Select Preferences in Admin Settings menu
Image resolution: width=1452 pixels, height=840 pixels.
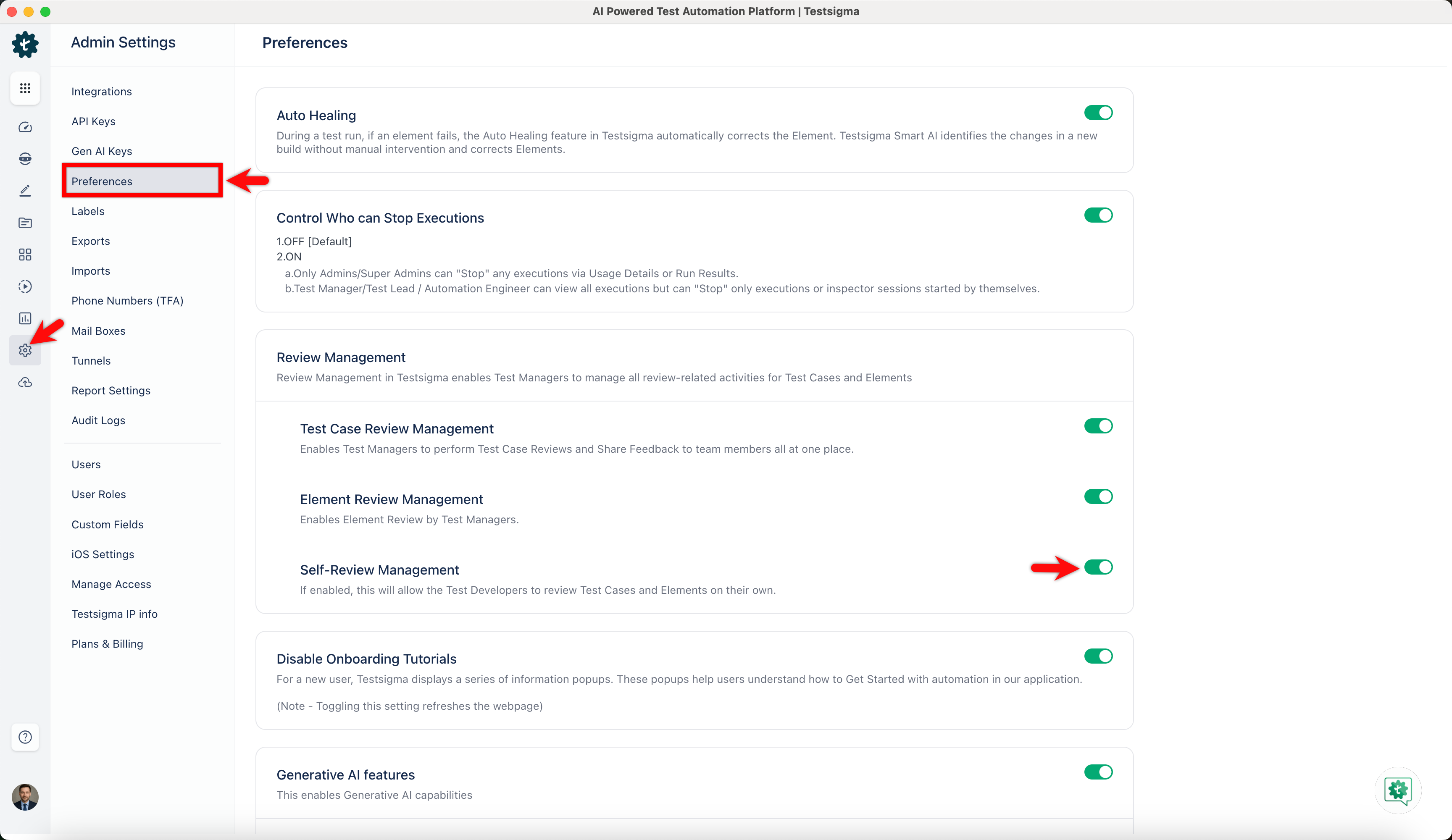pos(102,181)
